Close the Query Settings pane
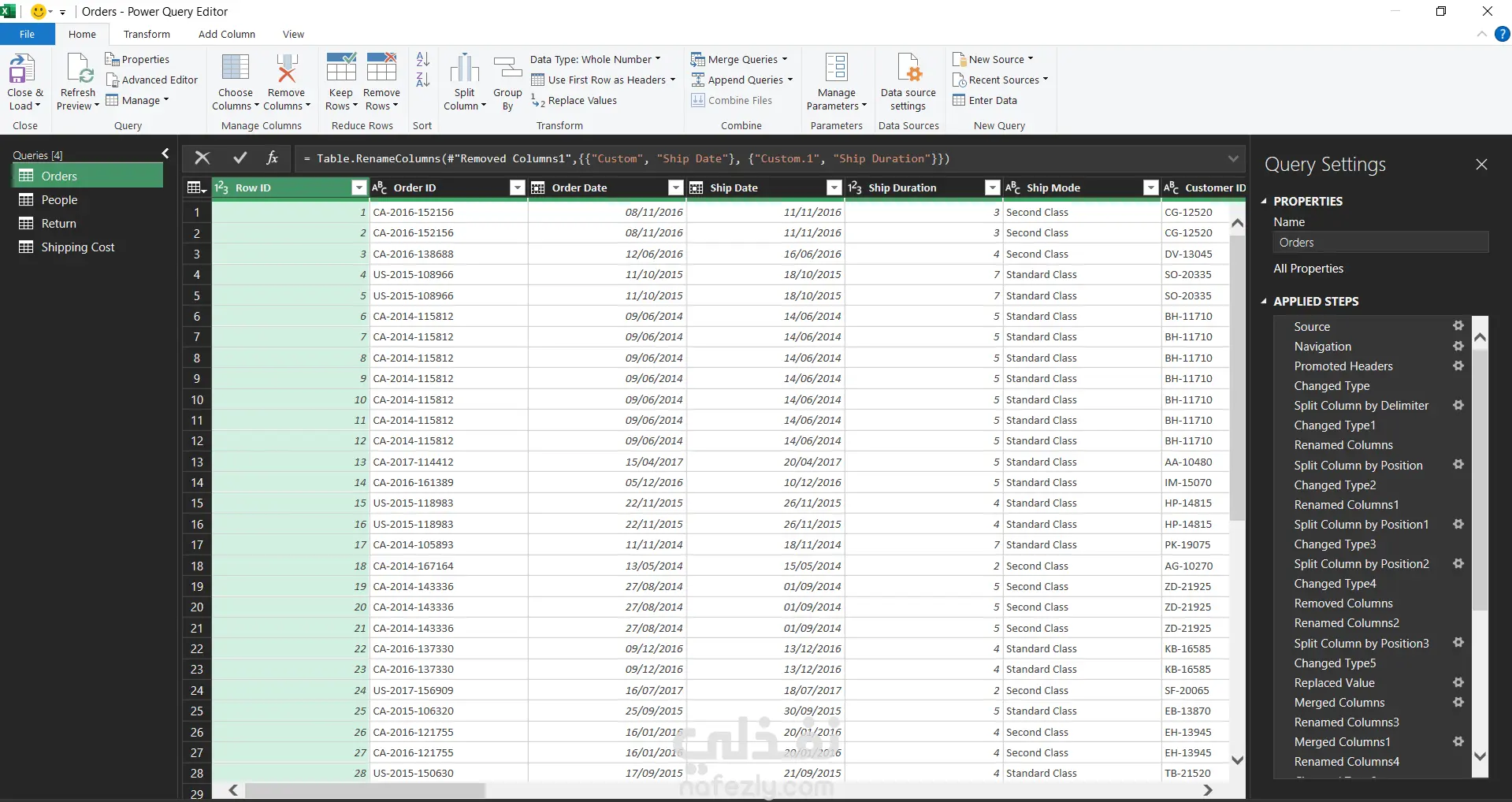Viewport: 1512px width, 802px height. tap(1481, 164)
